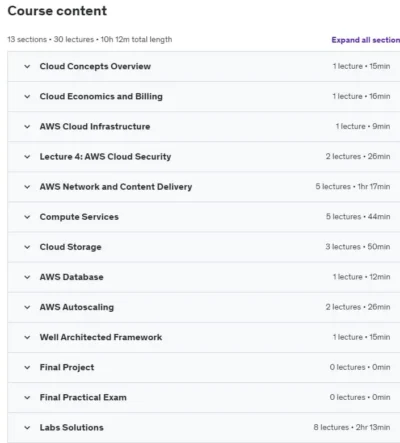Screen dimensions: 400x443
Task: Expand the Cloud Storage chevron
Action: coord(27,247)
